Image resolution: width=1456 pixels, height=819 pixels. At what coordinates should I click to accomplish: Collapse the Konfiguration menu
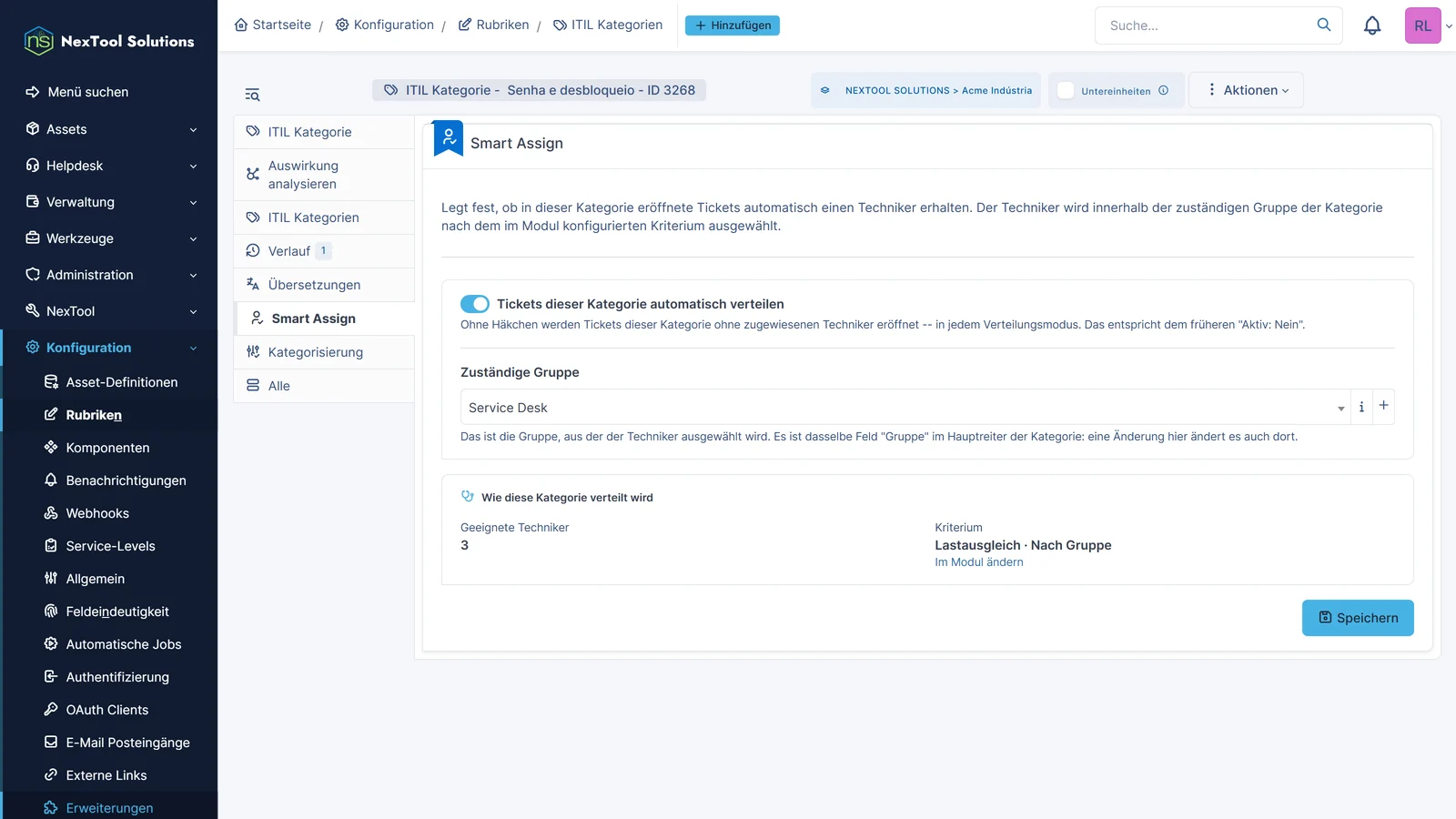pyautogui.click(x=109, y=348)
